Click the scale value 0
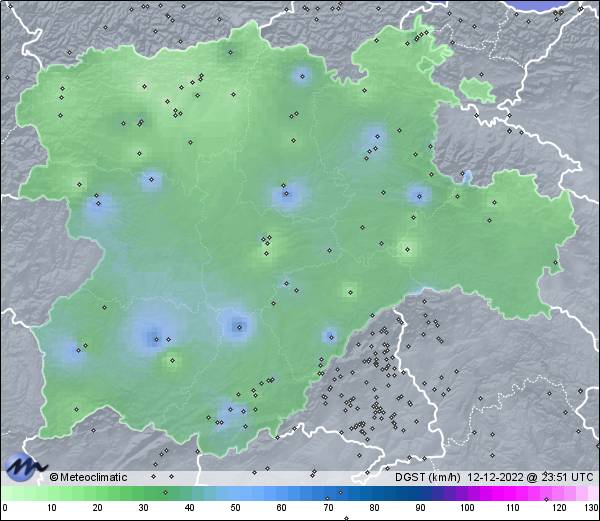 [5, 508]
